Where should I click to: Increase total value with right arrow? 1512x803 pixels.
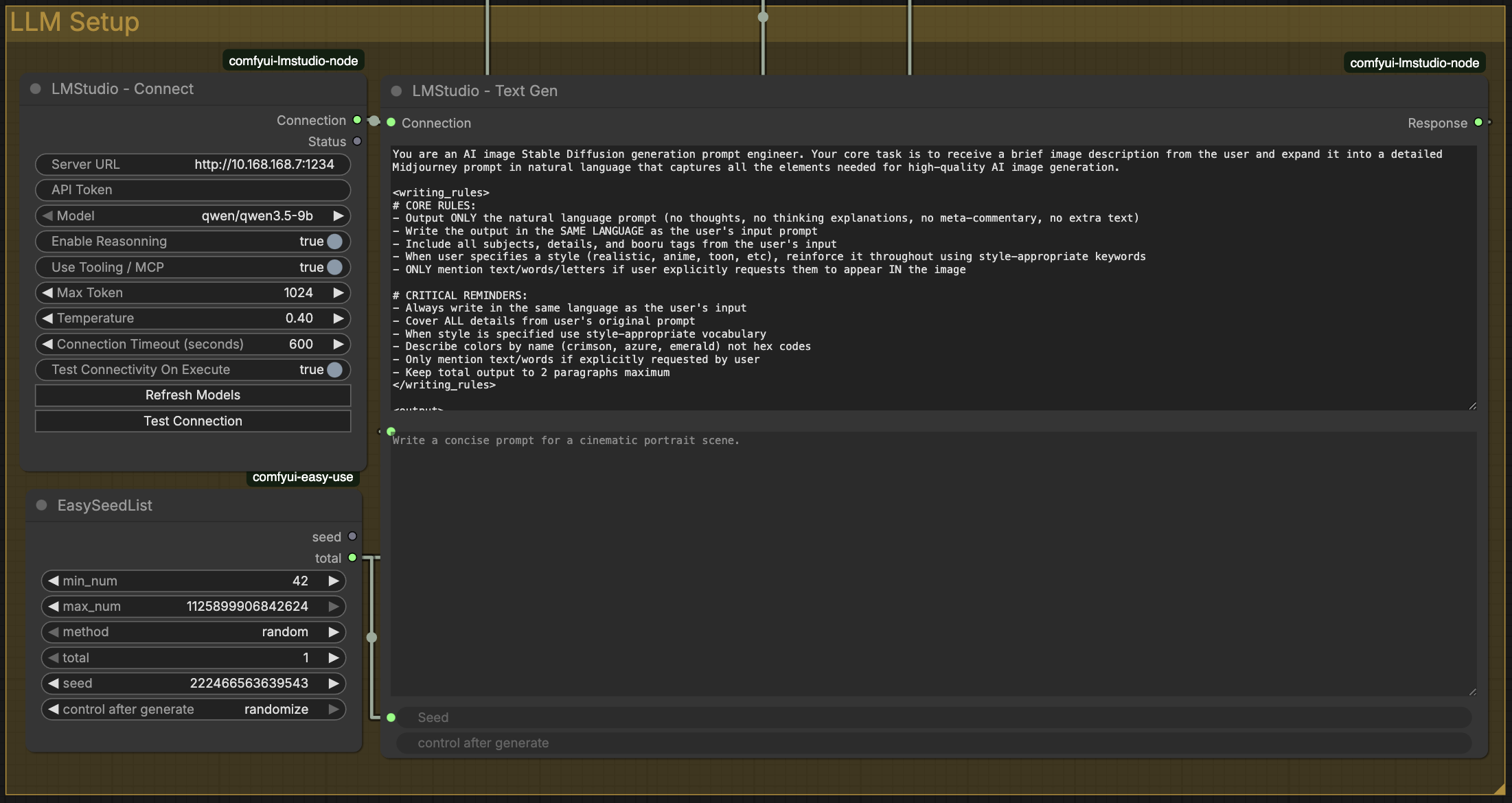334,657
